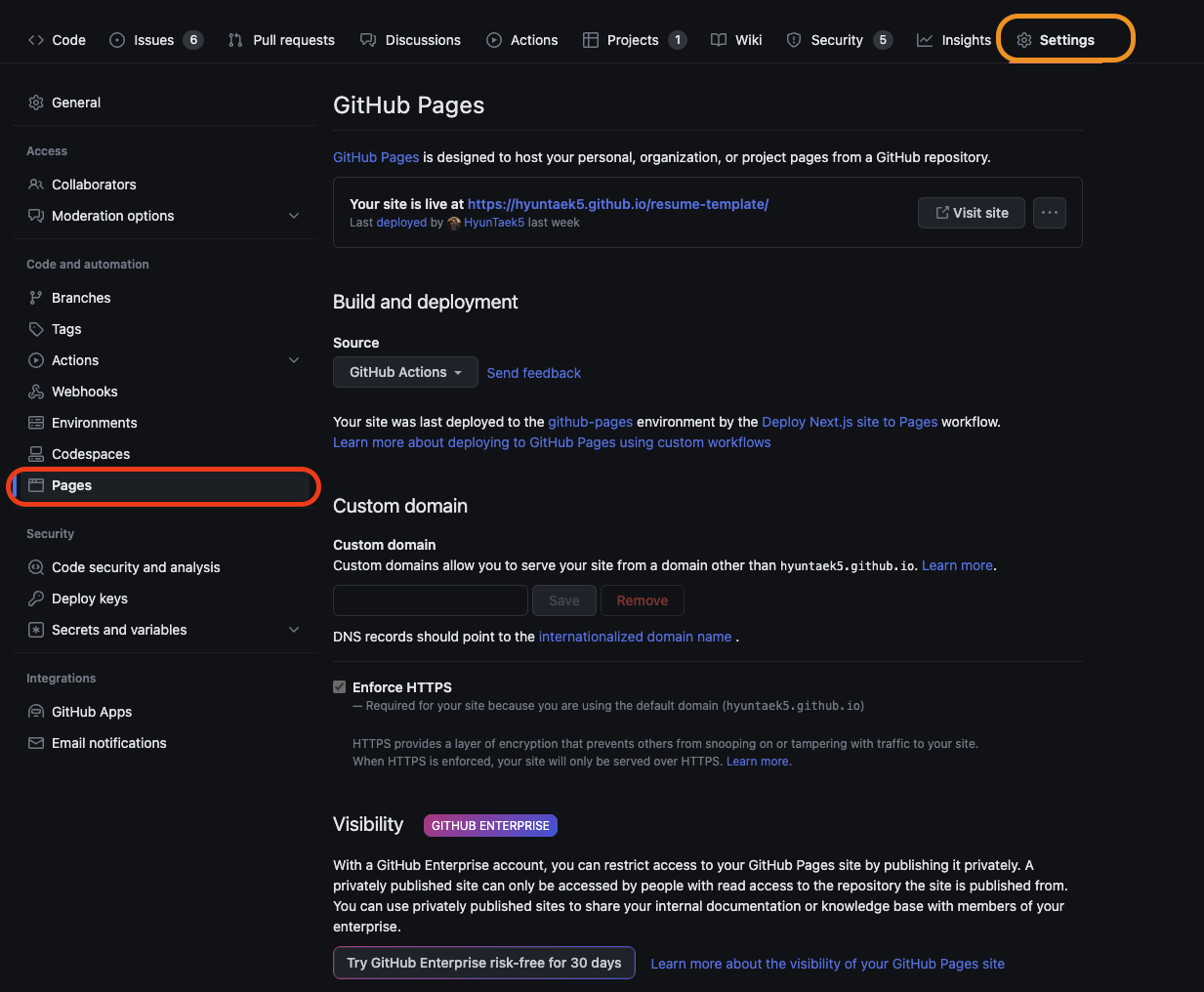Click the Security shield icon in top navigation

[x=794, y=40]
